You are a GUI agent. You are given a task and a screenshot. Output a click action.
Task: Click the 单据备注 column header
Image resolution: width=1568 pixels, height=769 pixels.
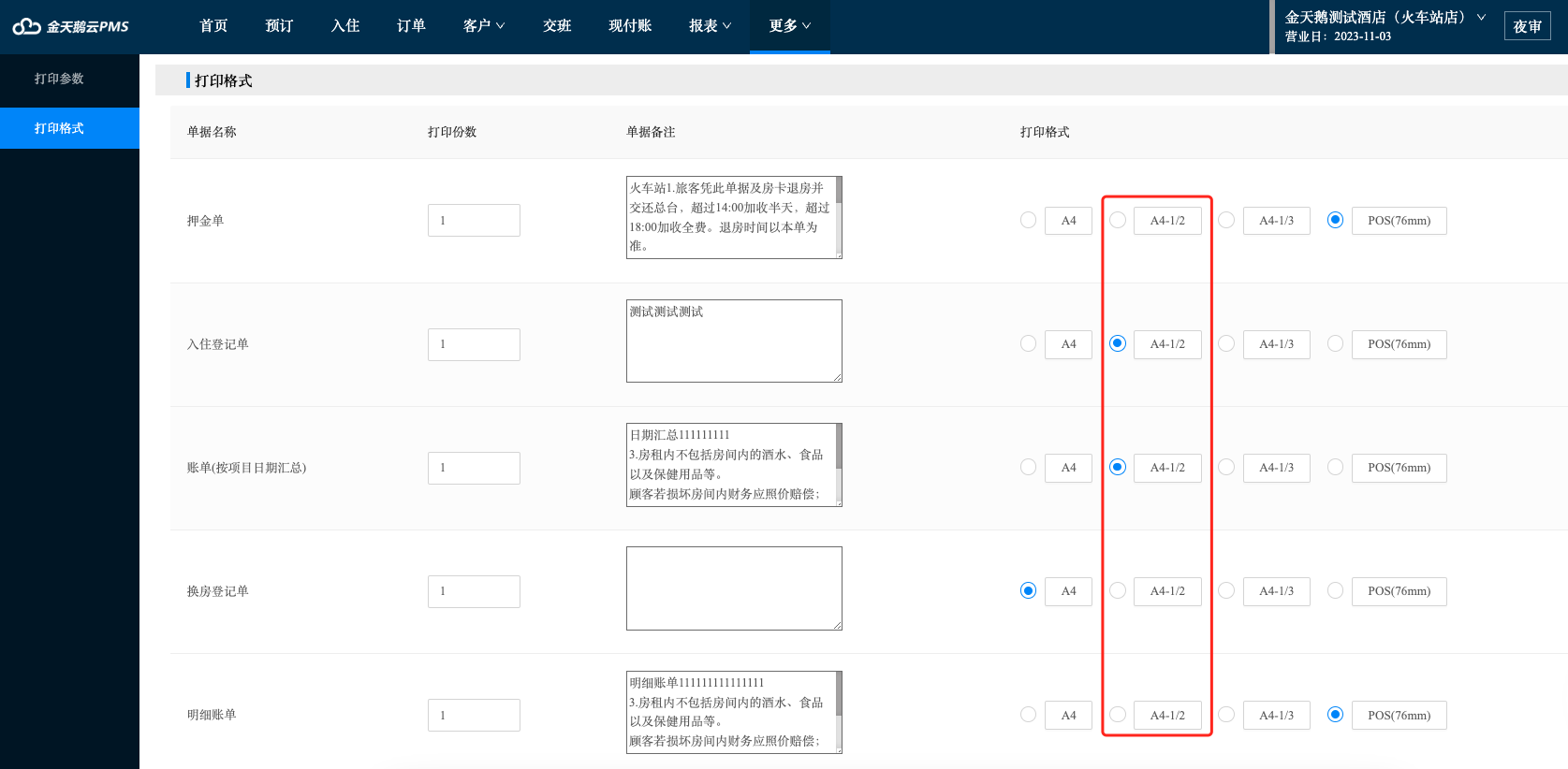pos(651,132)
